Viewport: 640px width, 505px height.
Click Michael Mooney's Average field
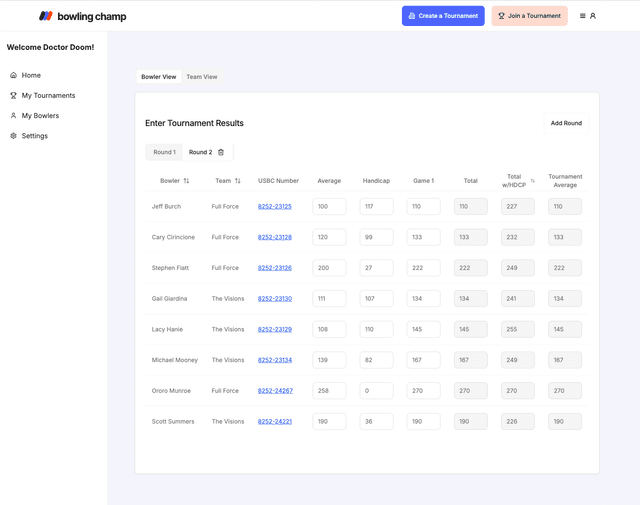(329, 360)
